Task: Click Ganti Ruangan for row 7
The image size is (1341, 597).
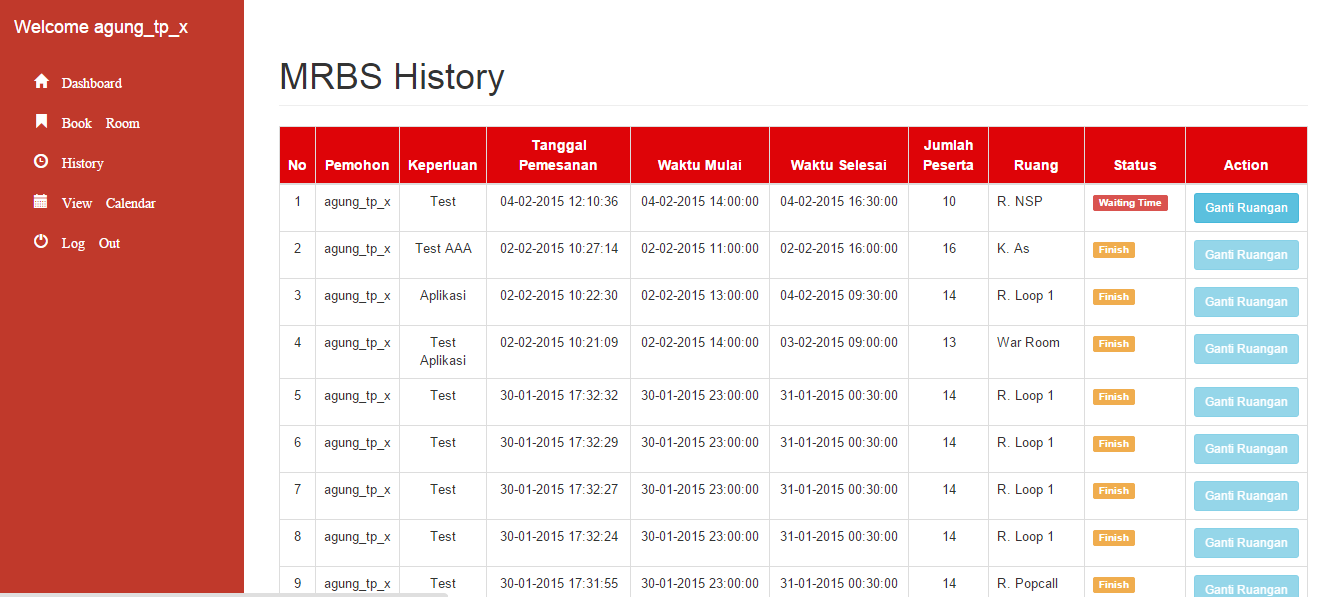Action: pyautogui.click(x=1246, y=496)
